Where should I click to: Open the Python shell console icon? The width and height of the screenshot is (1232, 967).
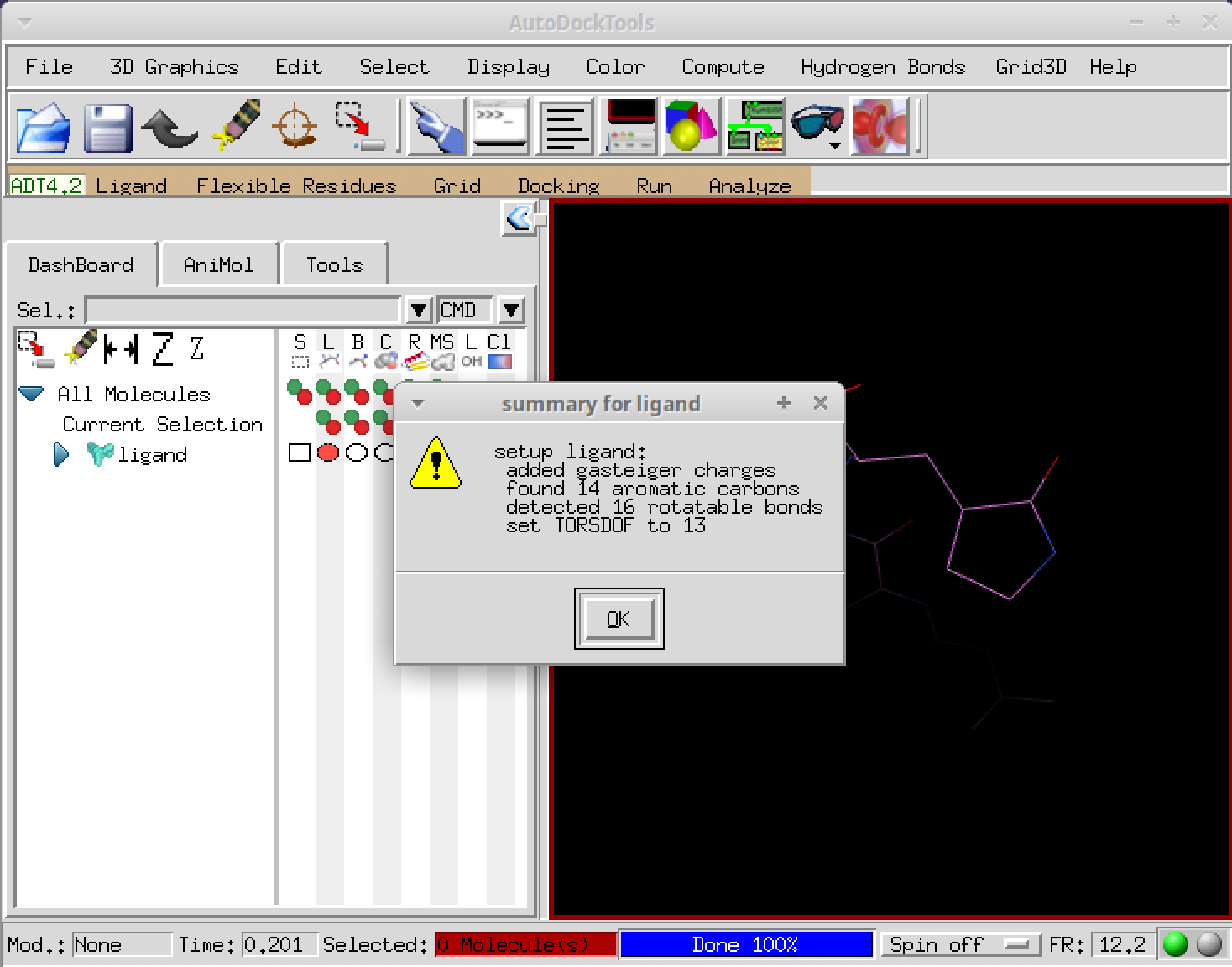click(x=500, y=127)
